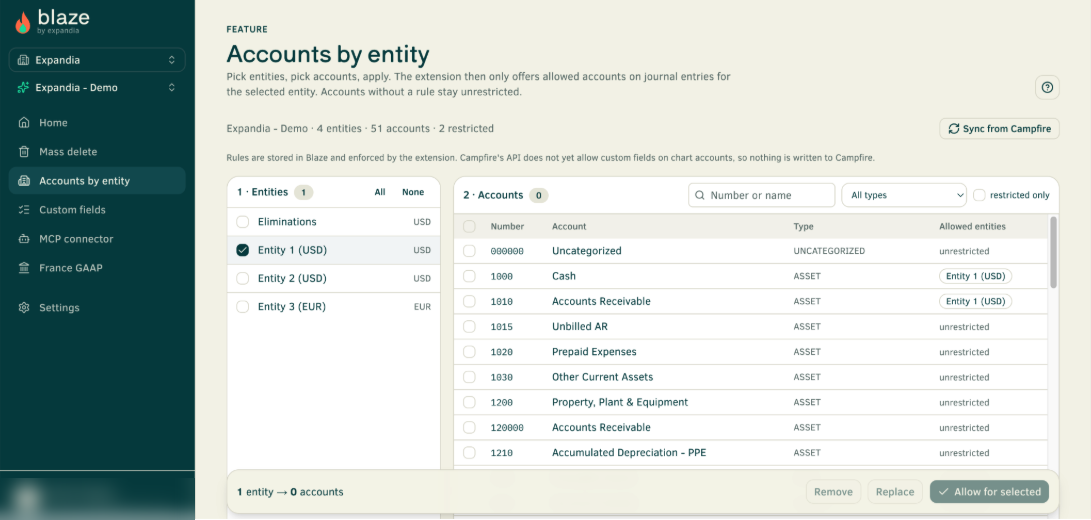Expand the Expandia - Demo workspace dropdown
Image resolution: width=1091 pixels, height=520 pixels.
click(97, 88)
